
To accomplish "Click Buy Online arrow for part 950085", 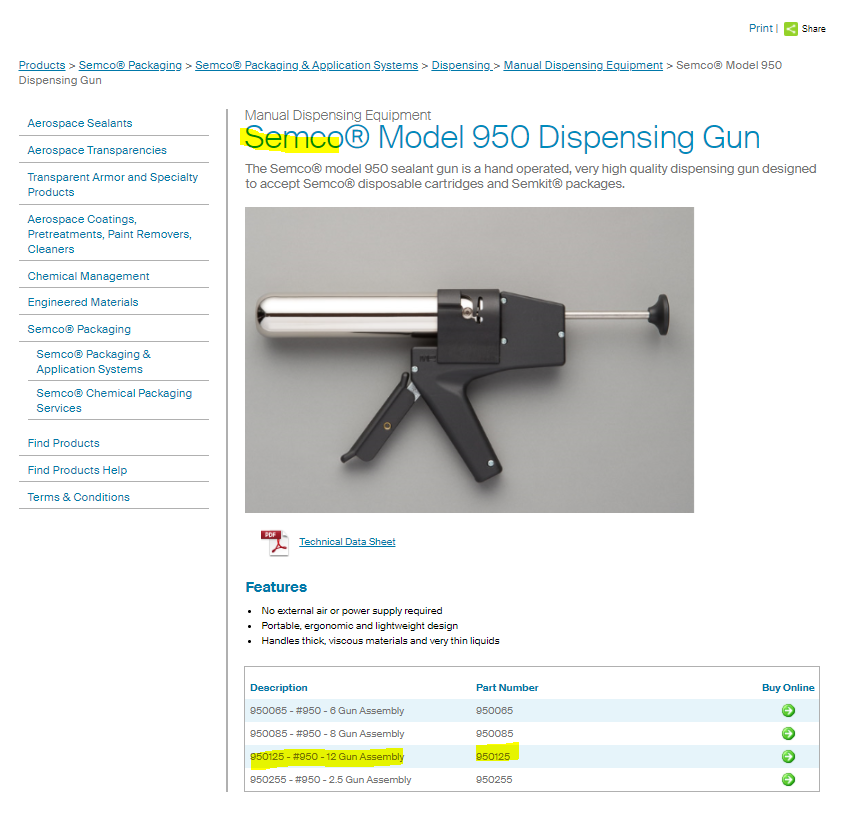I will [788, 734].
